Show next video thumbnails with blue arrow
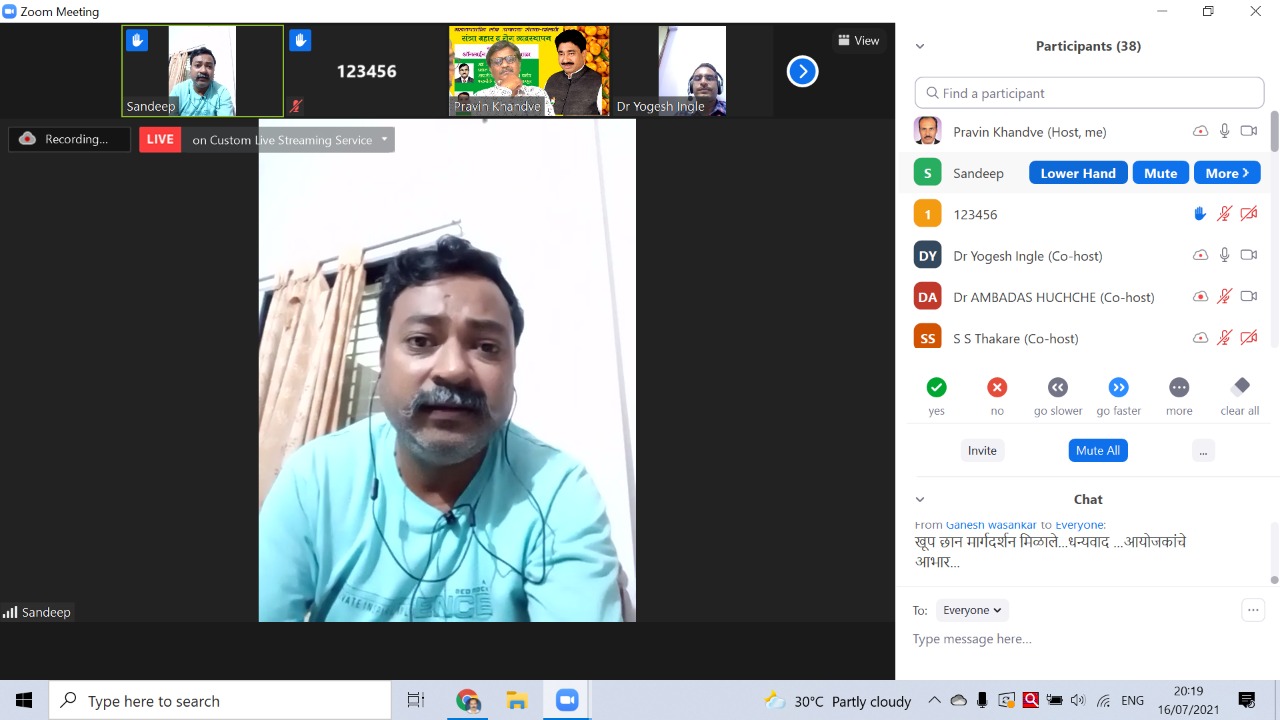Viewport: 1280px width, 720px height. tap(802, 71)
